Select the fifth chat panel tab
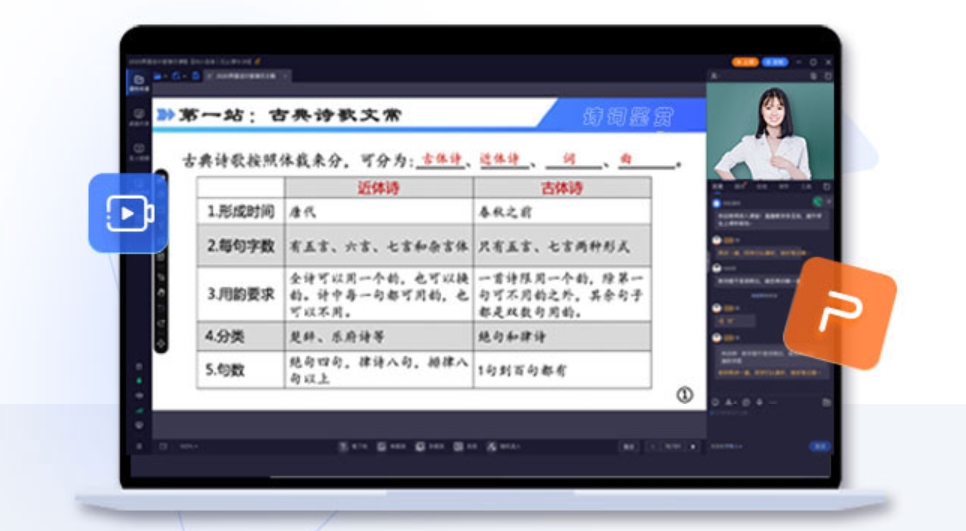The height and width of the screenshot is (531, 966). [805, 186]
